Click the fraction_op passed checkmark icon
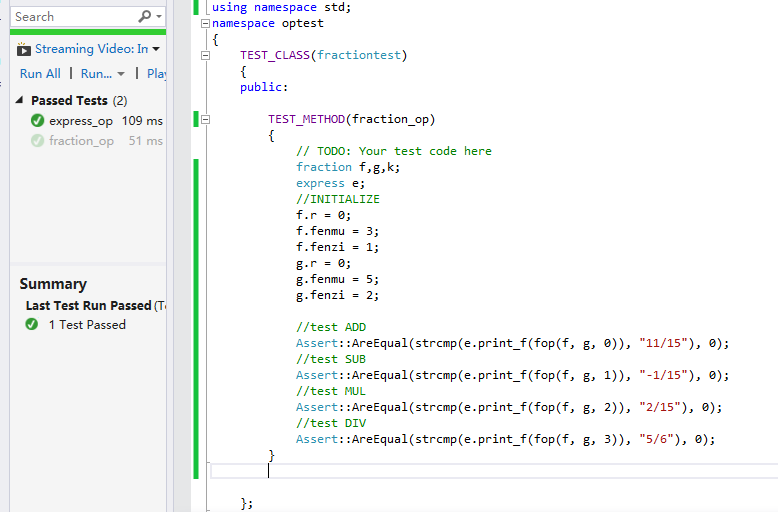This screenshot has height=512, width=778. pos(37,141)
